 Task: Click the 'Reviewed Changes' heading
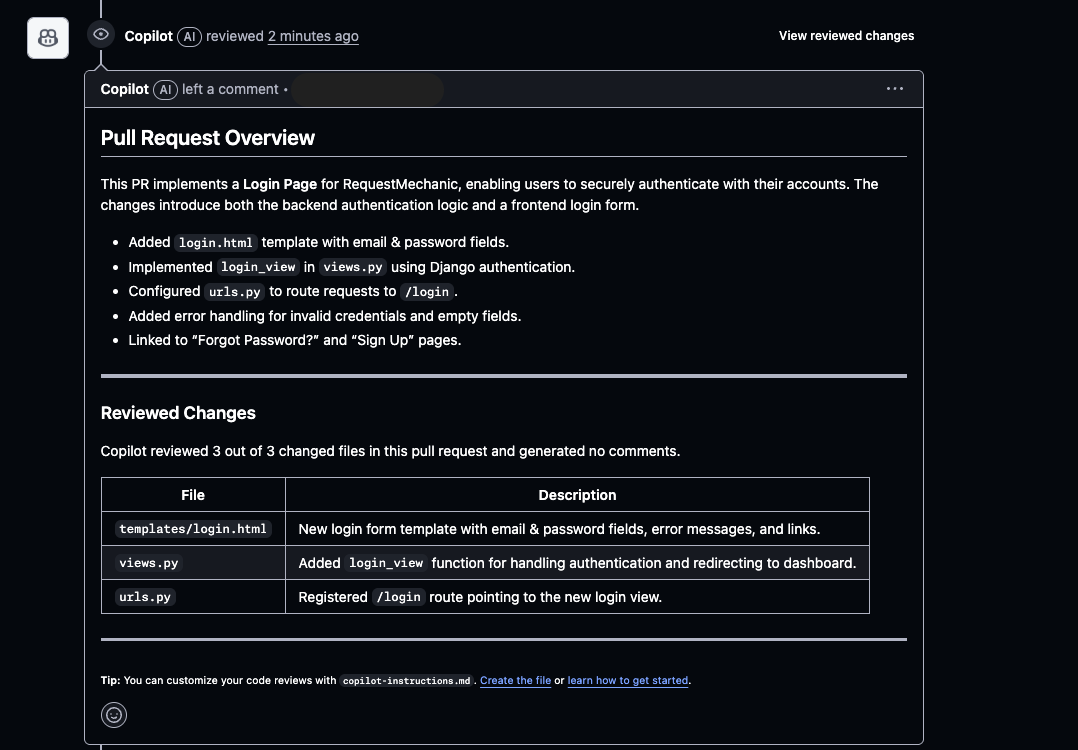(x=178, y=413)
